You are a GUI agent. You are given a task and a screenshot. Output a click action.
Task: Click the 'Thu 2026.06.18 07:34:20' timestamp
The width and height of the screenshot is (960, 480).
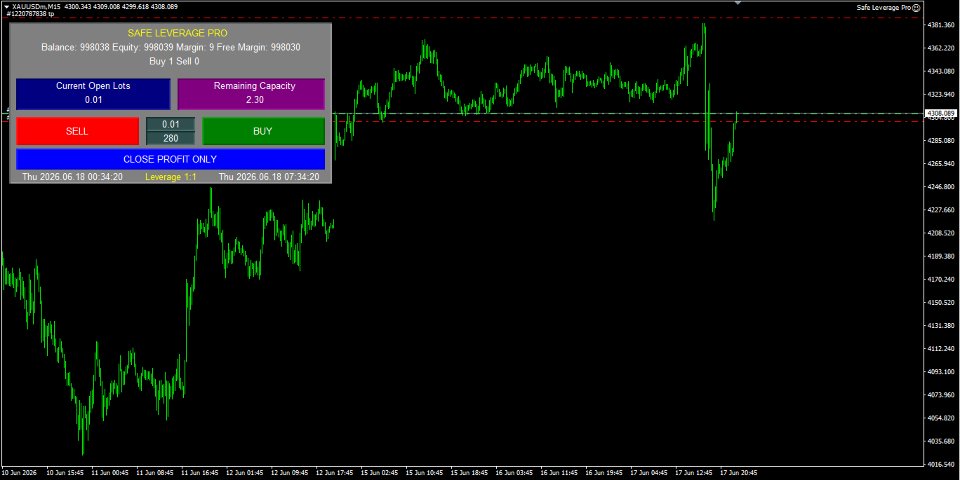point(269,177)
